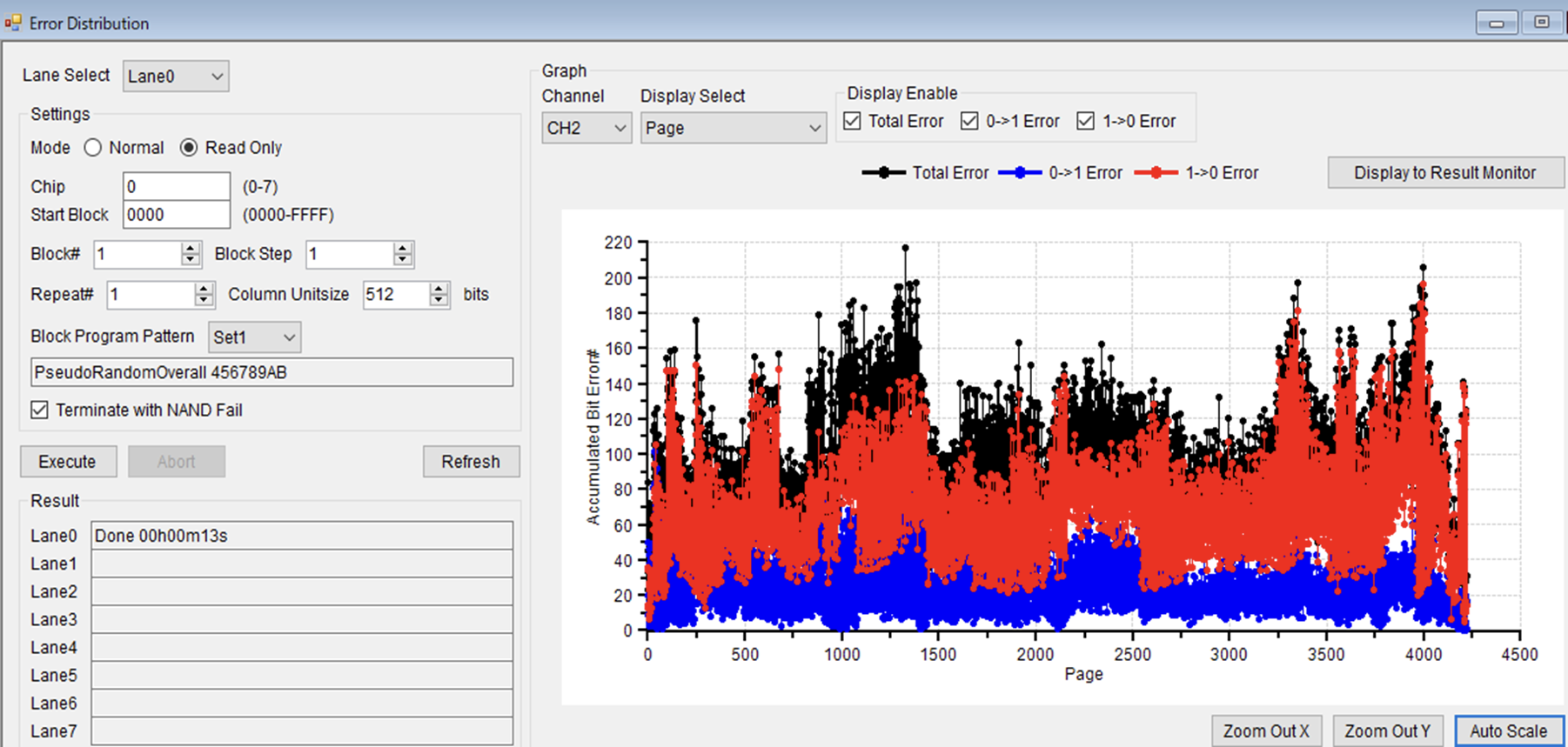
Task: Click Display to Result Monitor button
Action: click(x=1444, y=173)
